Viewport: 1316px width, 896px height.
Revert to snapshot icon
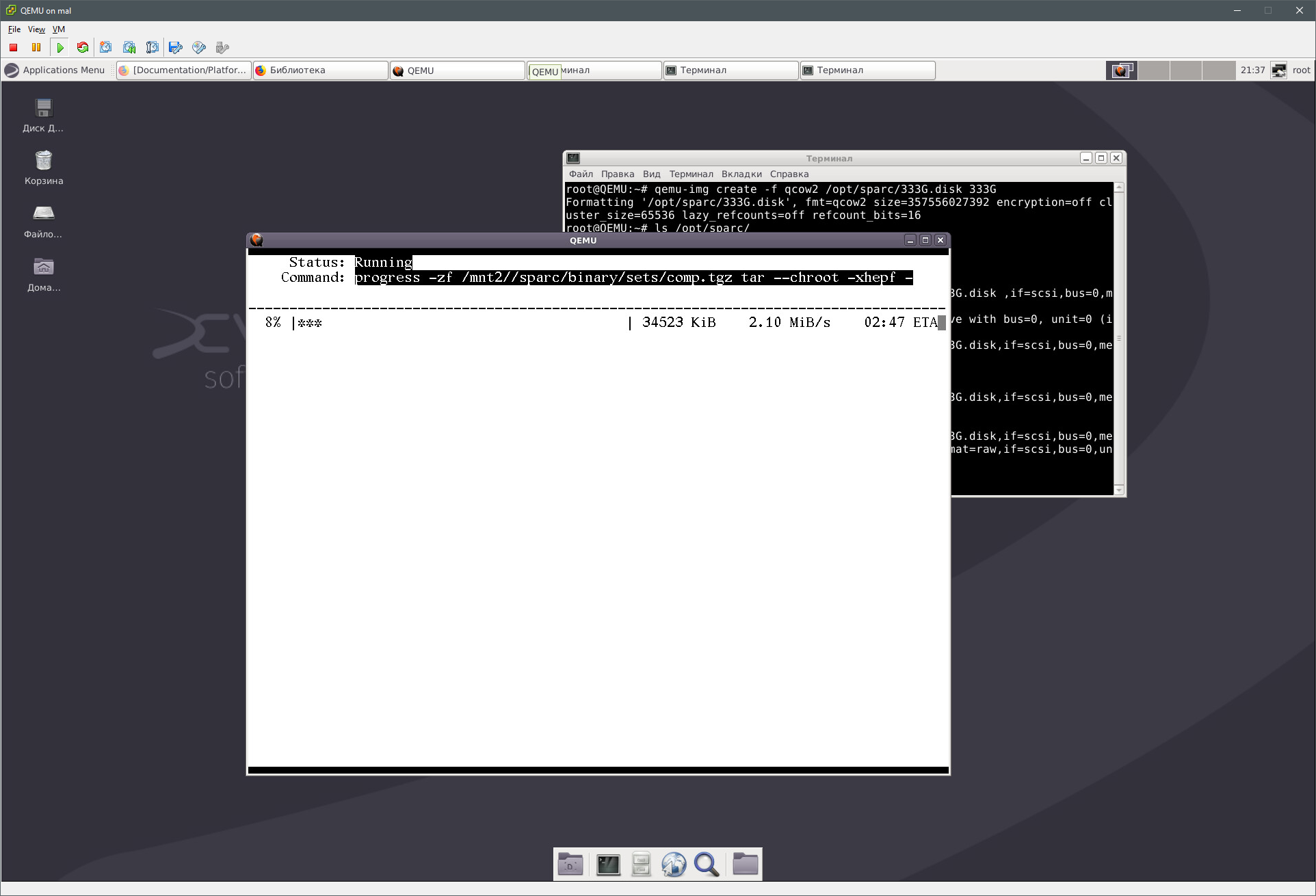(x=129, y=47)
